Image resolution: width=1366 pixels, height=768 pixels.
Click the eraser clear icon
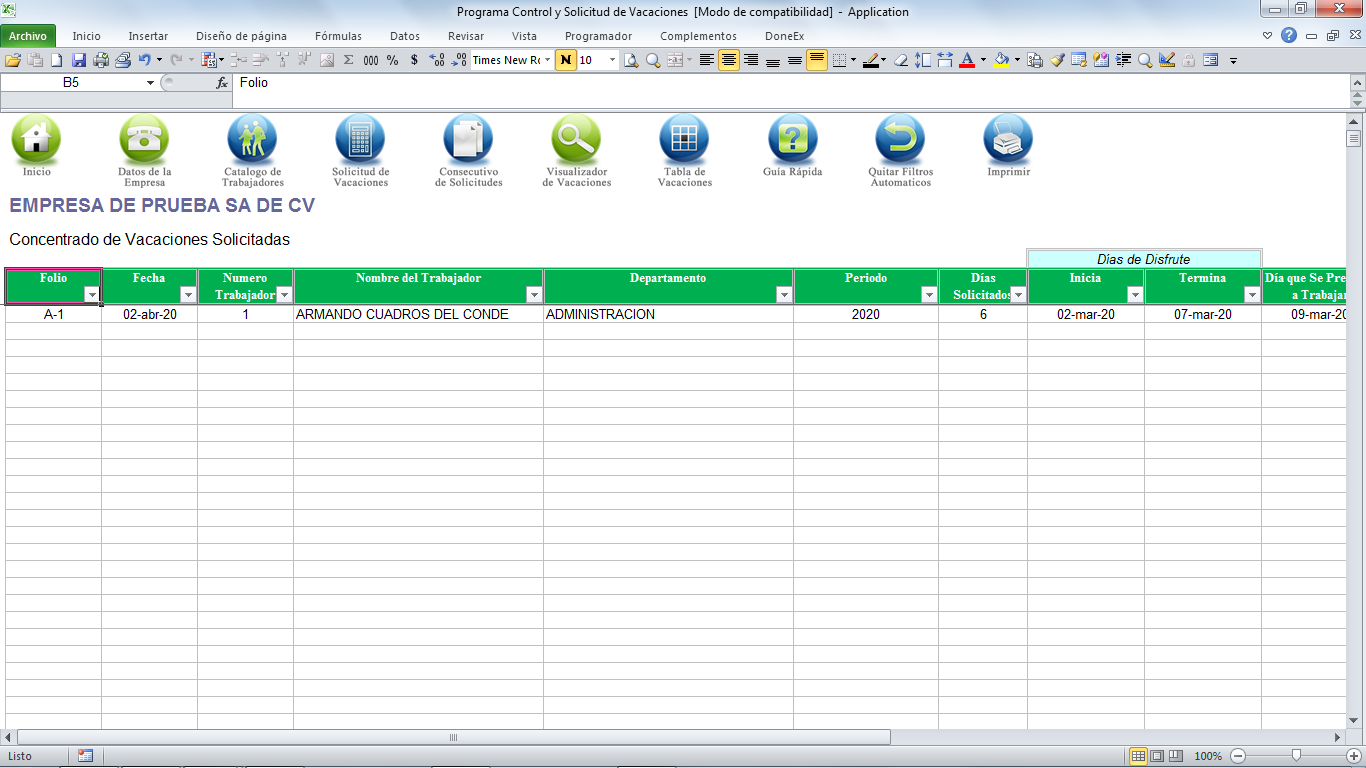pos(901,60)
